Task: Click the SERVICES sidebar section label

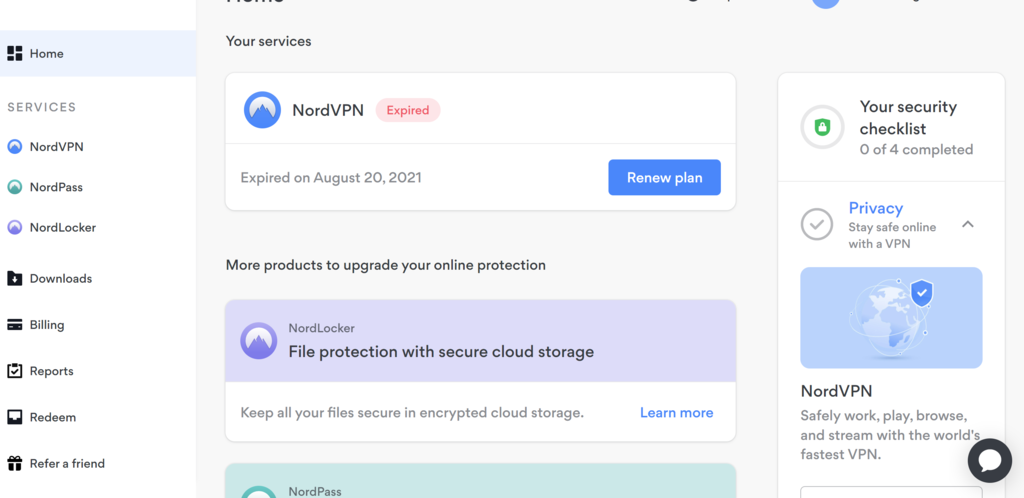Action: [x=42, y=107]
